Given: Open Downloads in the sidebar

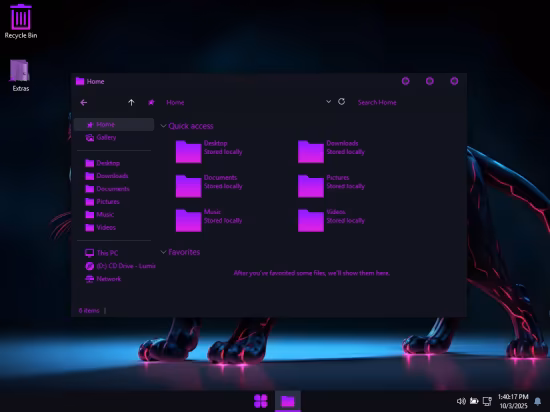Looking at the screenshot, I should click(114, 176).
